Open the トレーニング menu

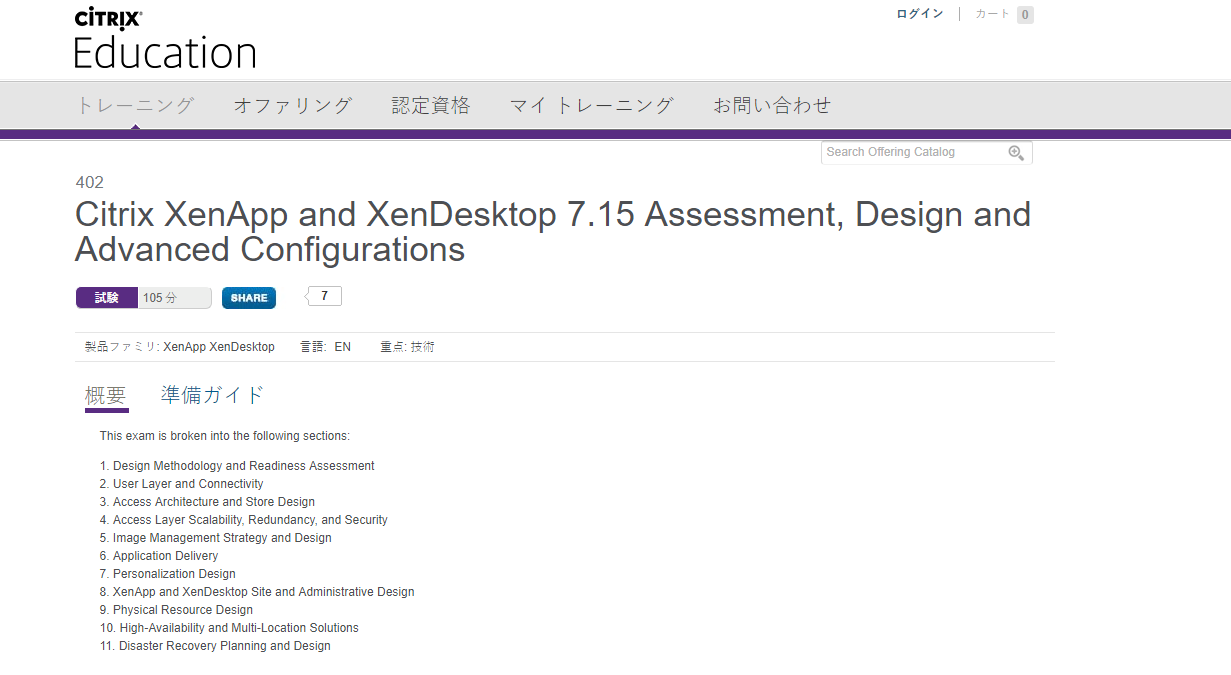click(135, 105)
